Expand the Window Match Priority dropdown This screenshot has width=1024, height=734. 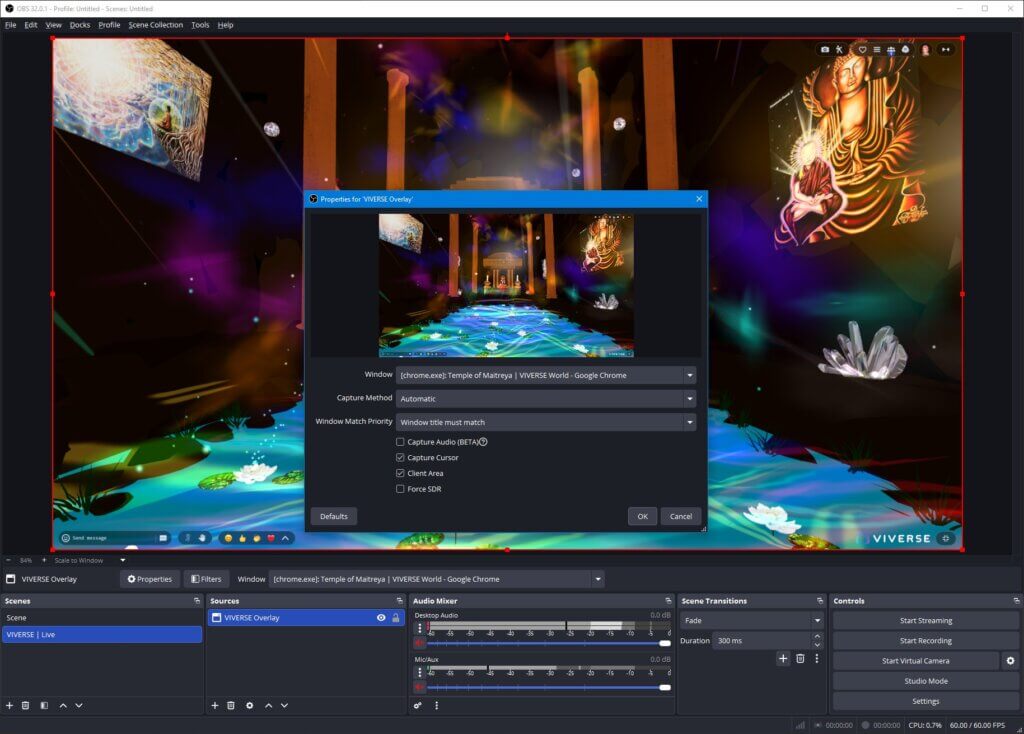(x=545, y=422)
